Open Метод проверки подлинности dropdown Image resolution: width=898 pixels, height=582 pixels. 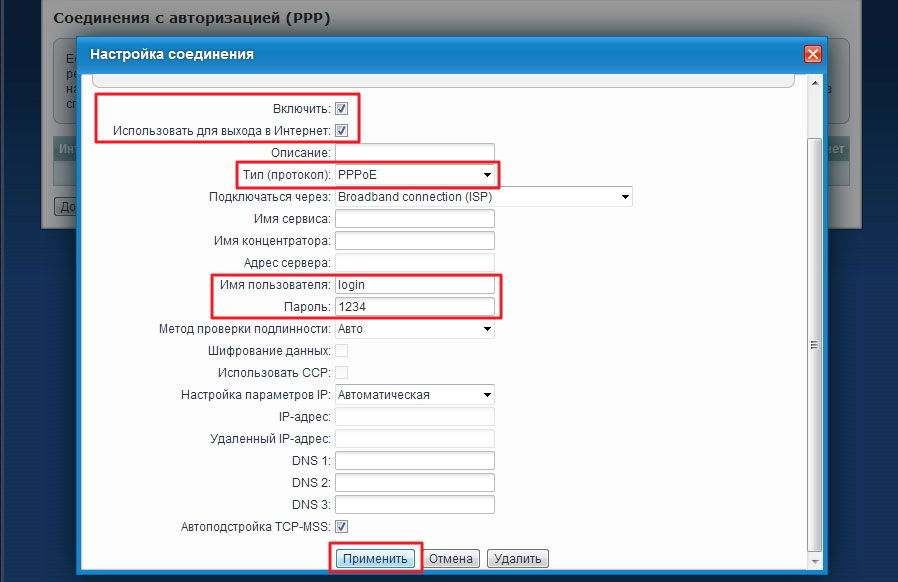coord(415,329)
